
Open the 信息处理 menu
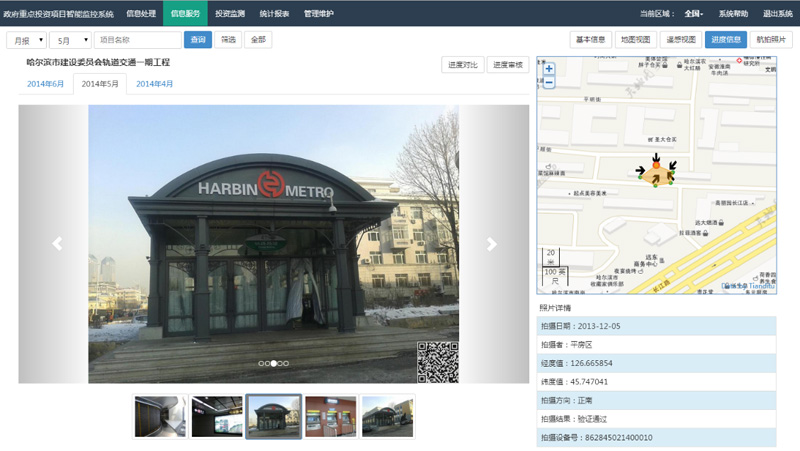(x=141, y=14)
